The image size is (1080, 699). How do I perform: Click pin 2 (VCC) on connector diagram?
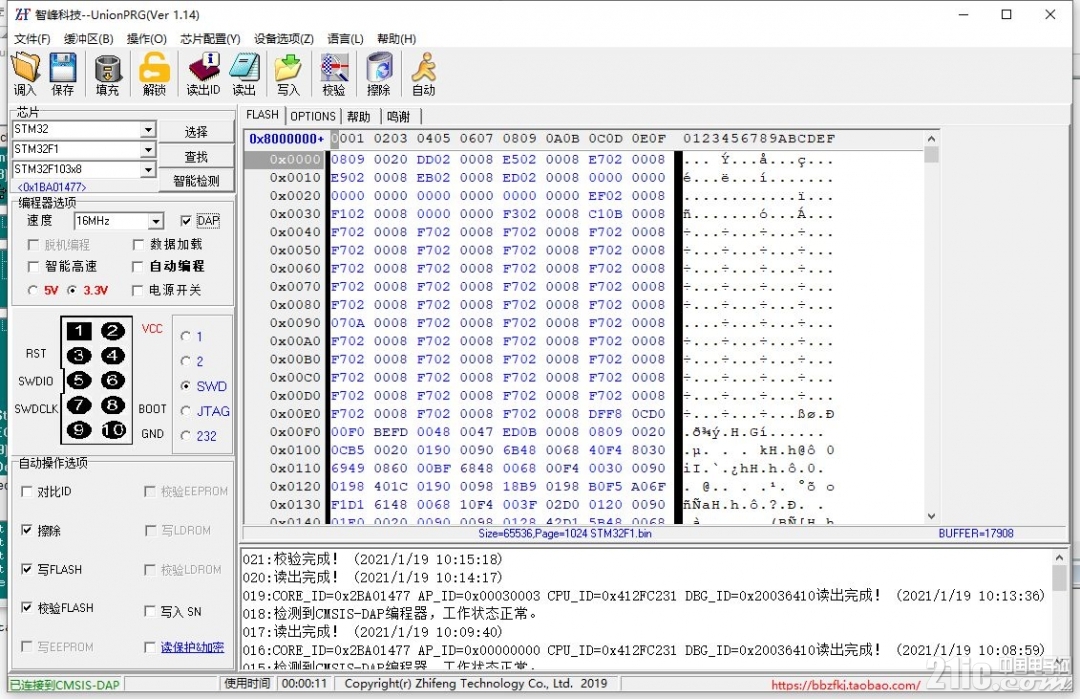(x=113, y=331)
